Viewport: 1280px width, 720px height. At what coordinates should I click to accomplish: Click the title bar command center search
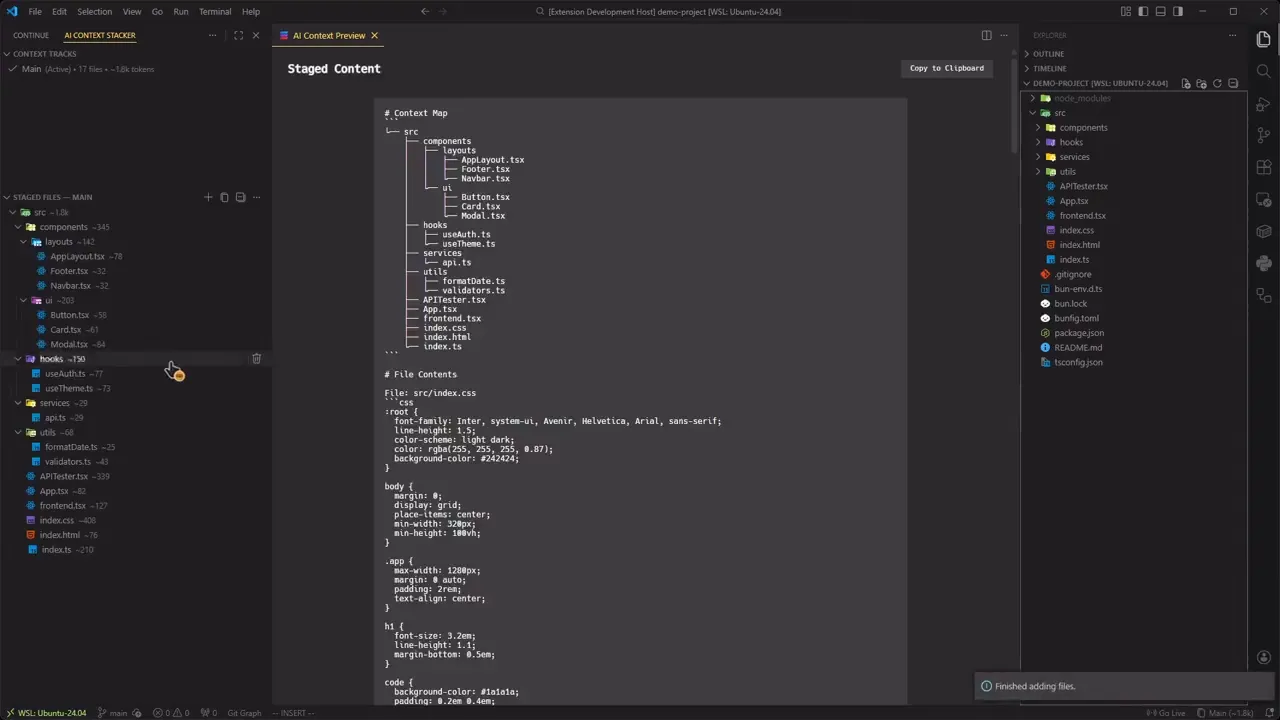coord(658,11)
